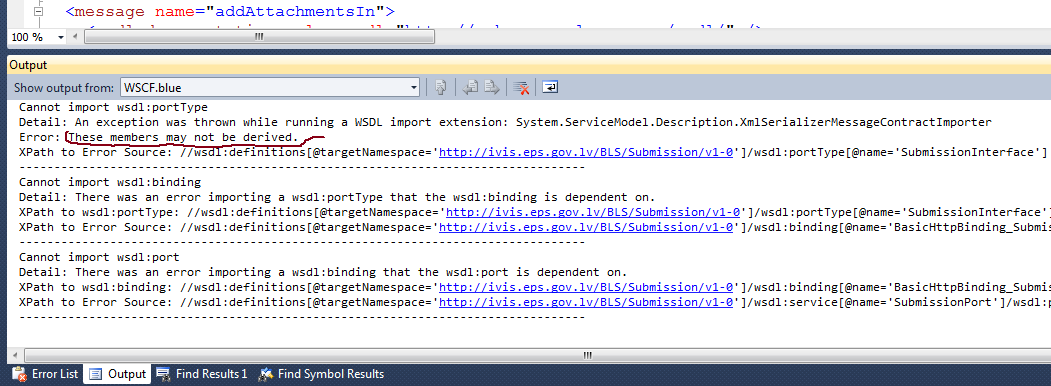Click 'These members may not be derived.' text
Screen dimensions: 1051x386
pos(184,137)
